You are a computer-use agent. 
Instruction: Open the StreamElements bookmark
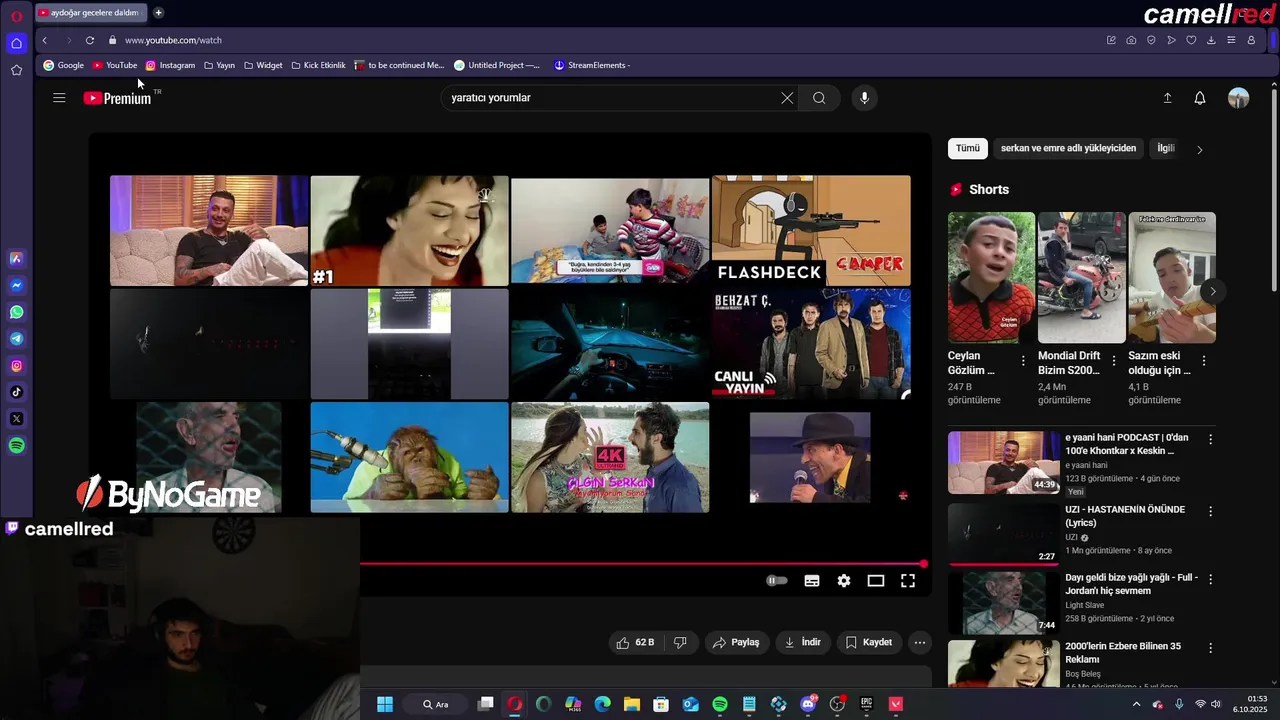(x=591, y=65)
